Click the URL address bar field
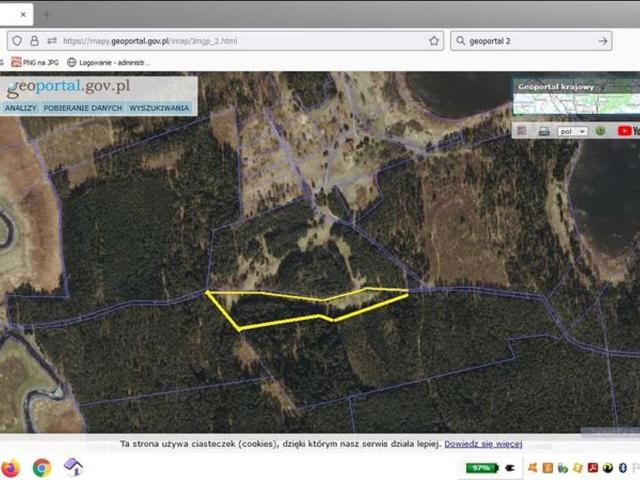 click(x=240, y=41)
